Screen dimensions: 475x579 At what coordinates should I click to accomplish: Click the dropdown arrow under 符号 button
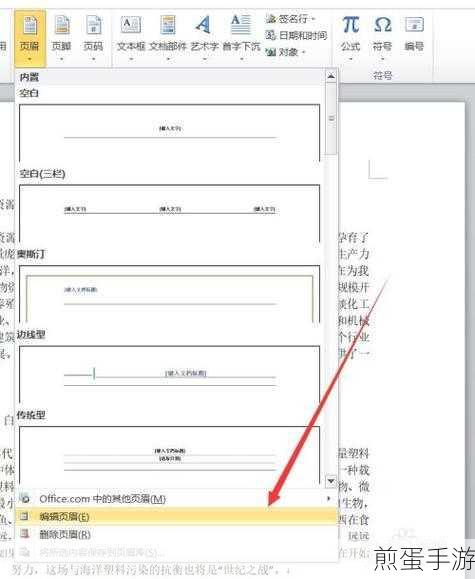[x=383, y=59]
